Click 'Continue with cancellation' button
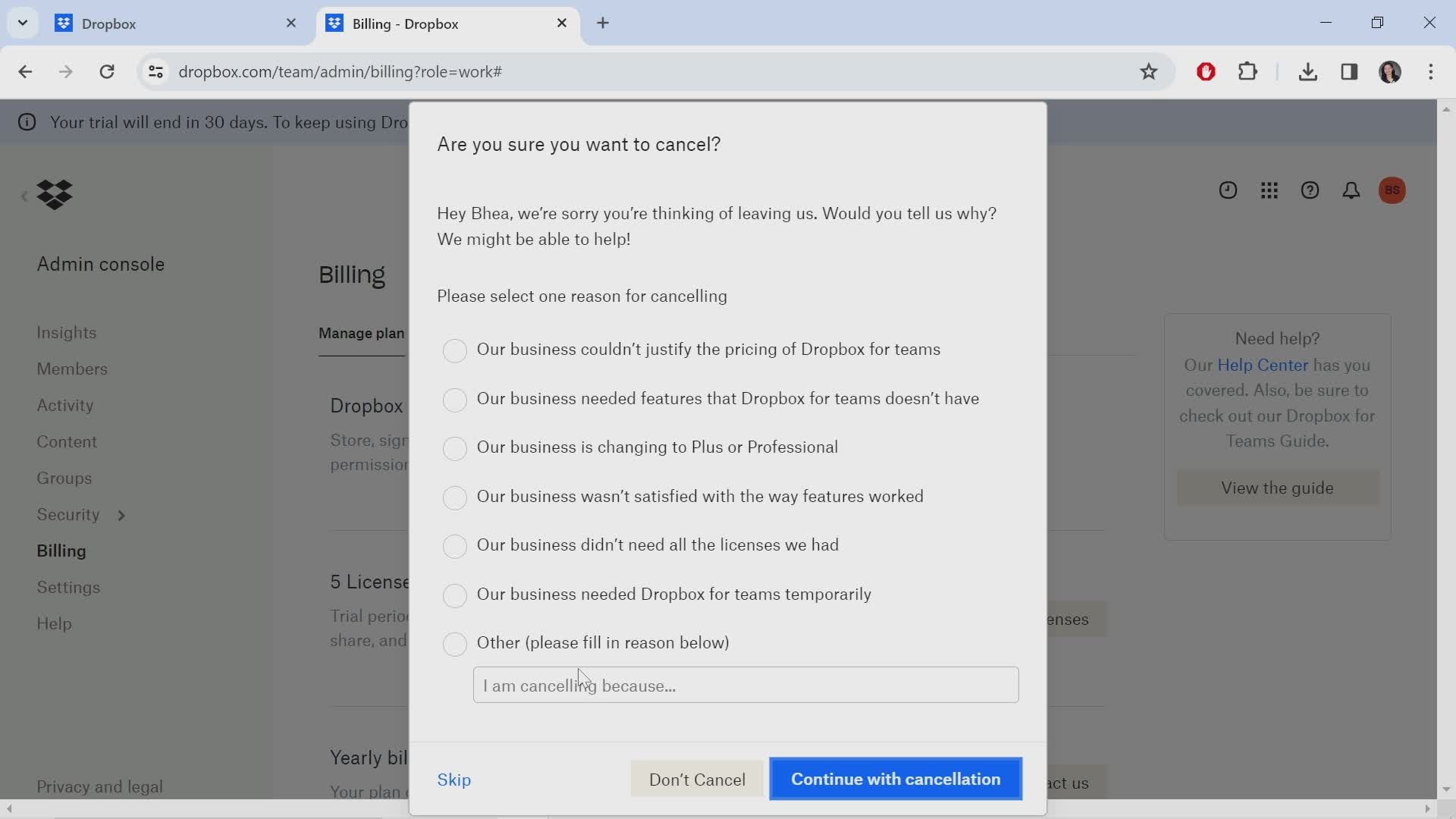The width and height of the screenshot is (1456, 819). [897, 780]
